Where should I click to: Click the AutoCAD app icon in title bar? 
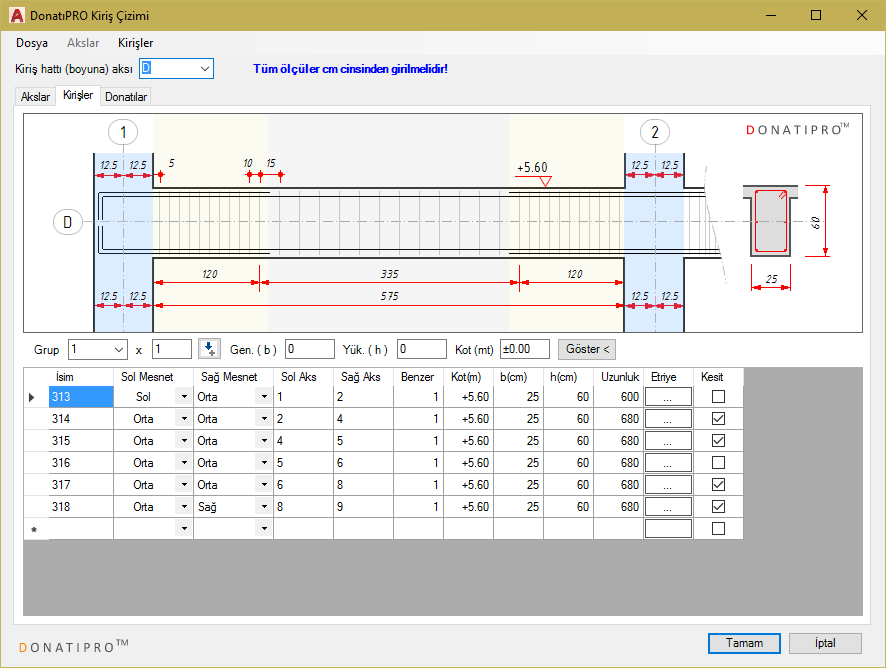(x=17, y=15)
